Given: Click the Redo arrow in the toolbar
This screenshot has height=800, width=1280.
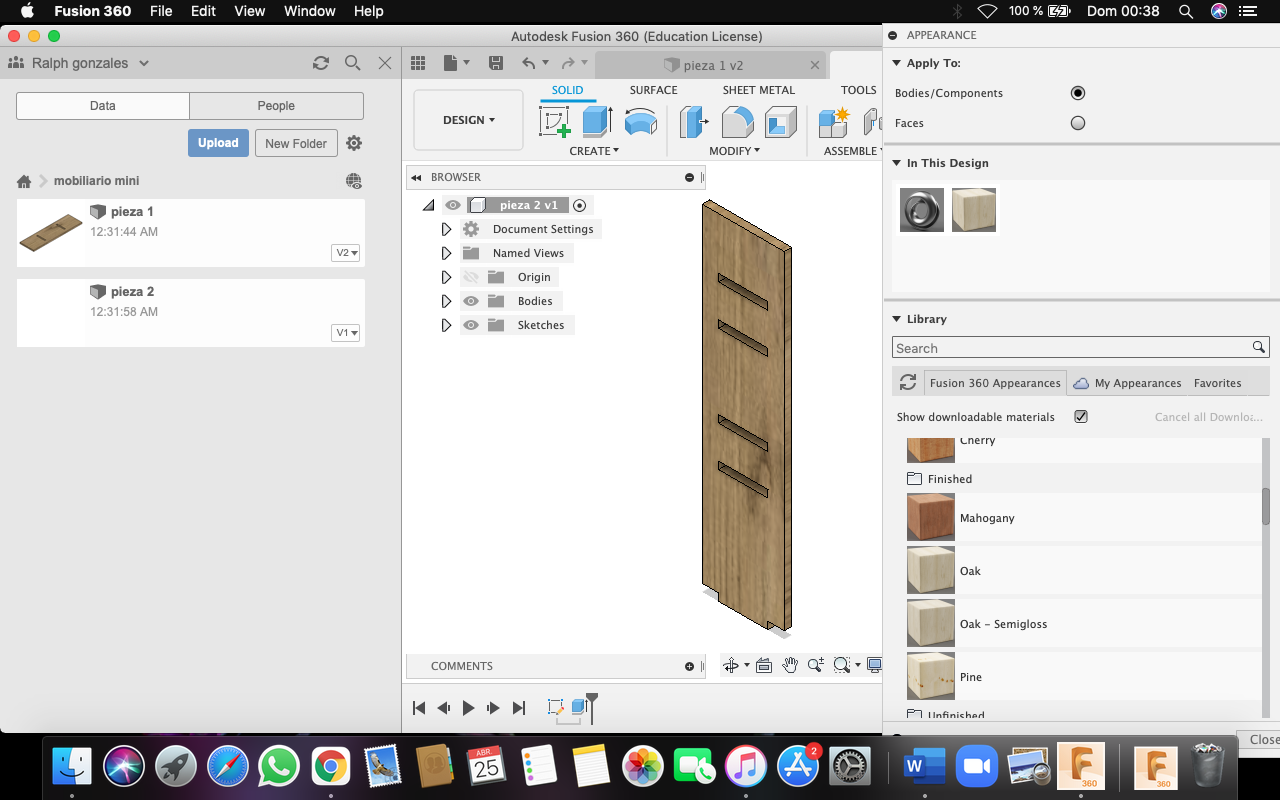Looking at the screenshot, I should [568, 63].
